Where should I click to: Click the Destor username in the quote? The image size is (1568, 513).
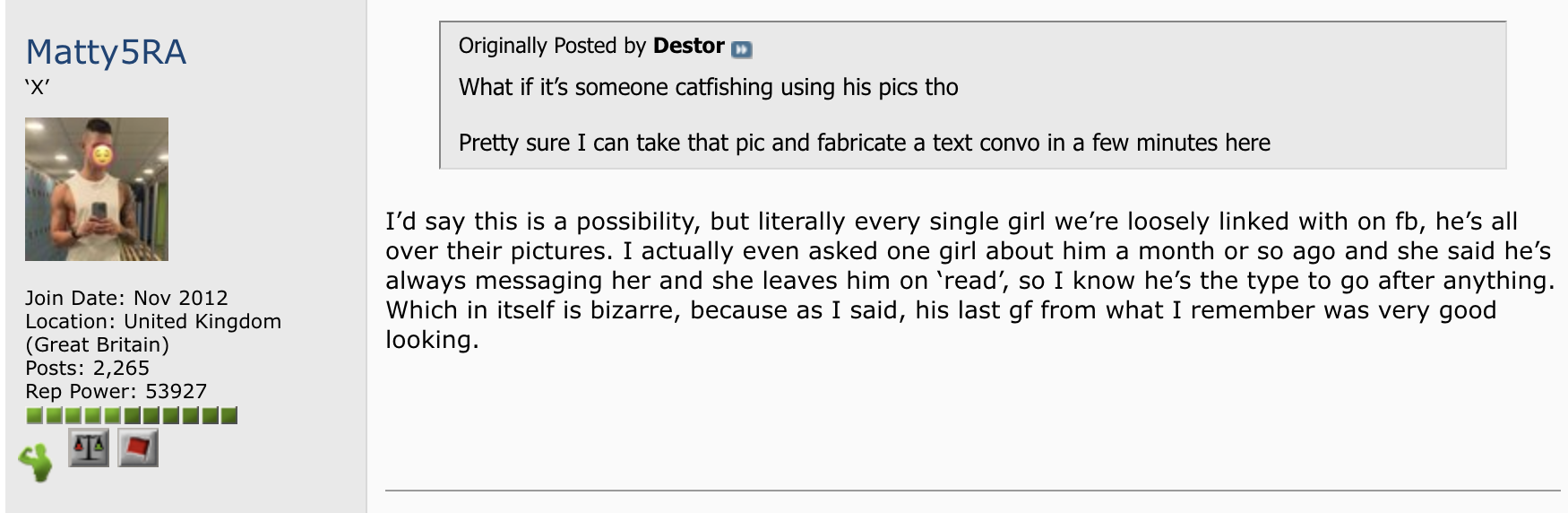click(688, 46)
